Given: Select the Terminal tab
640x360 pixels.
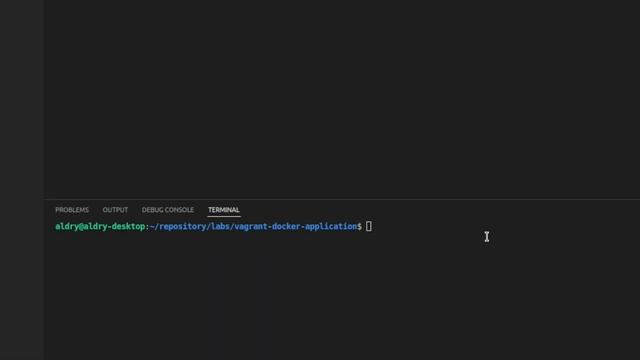Looking at the screenshot, I should [224, 210].
